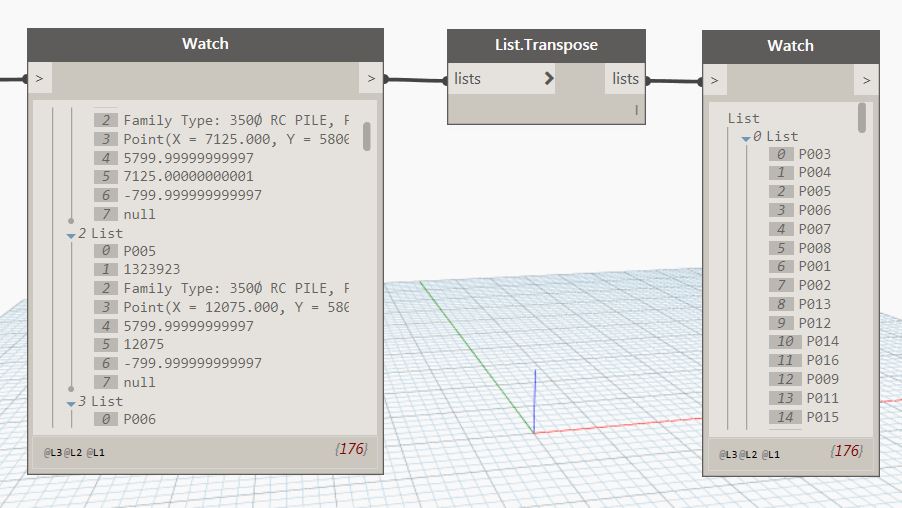Open lacing chevron on List.Transpose input
The height and width of the screenshot is (508, 902).
tap(549, 79)
